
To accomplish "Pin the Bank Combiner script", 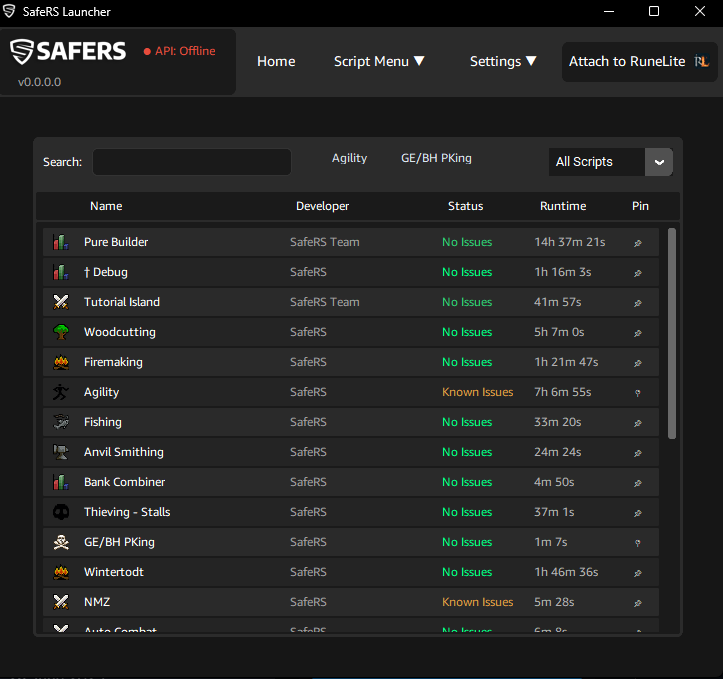I will point(638,483).
